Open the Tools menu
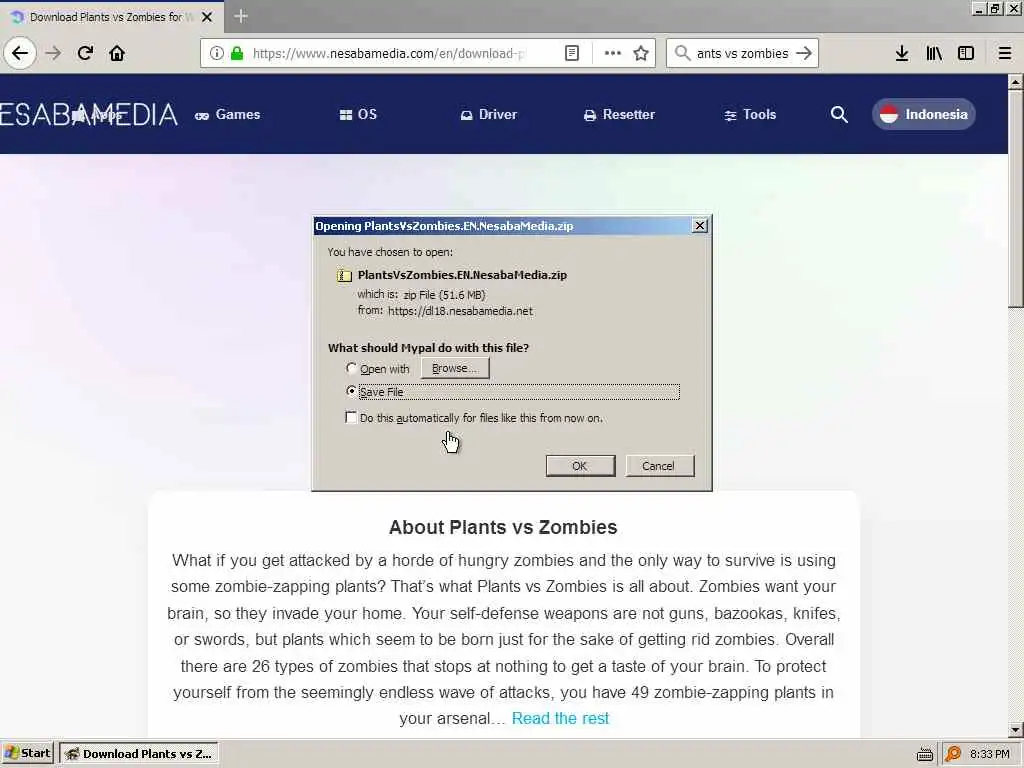This screenshot has height=768, width=1024. [750, 114]
